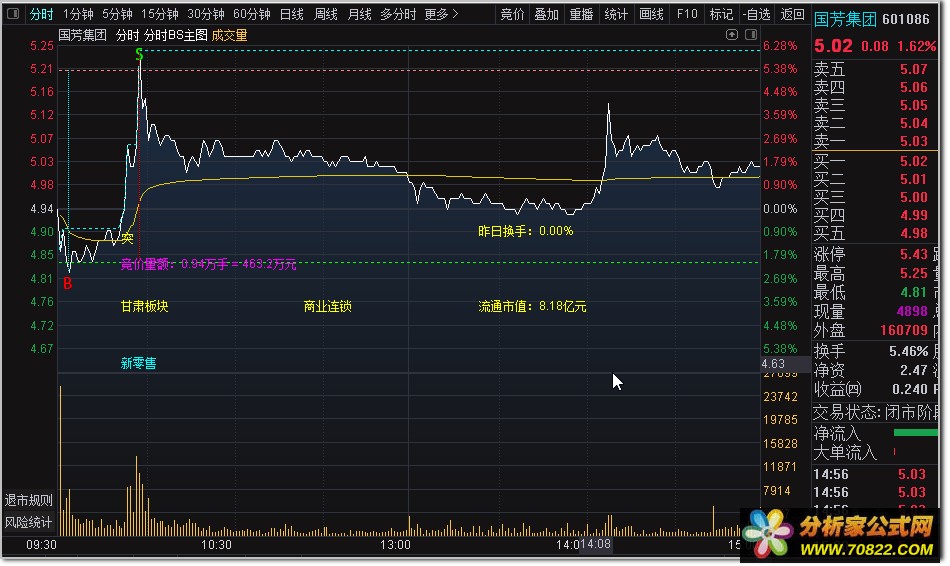Screen dimensions: 950x566
Task: Click the 成交量 volume indicator label
Action: (x=229, y=35)
